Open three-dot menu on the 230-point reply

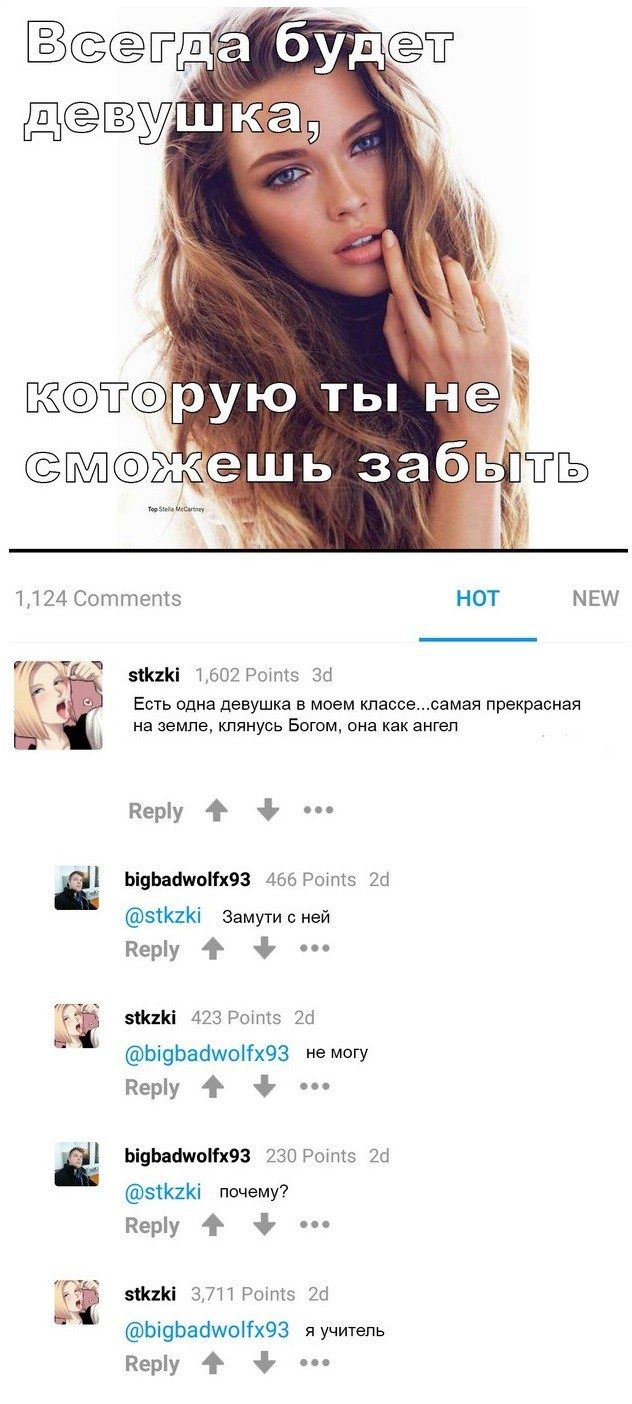click(314, 1225)
